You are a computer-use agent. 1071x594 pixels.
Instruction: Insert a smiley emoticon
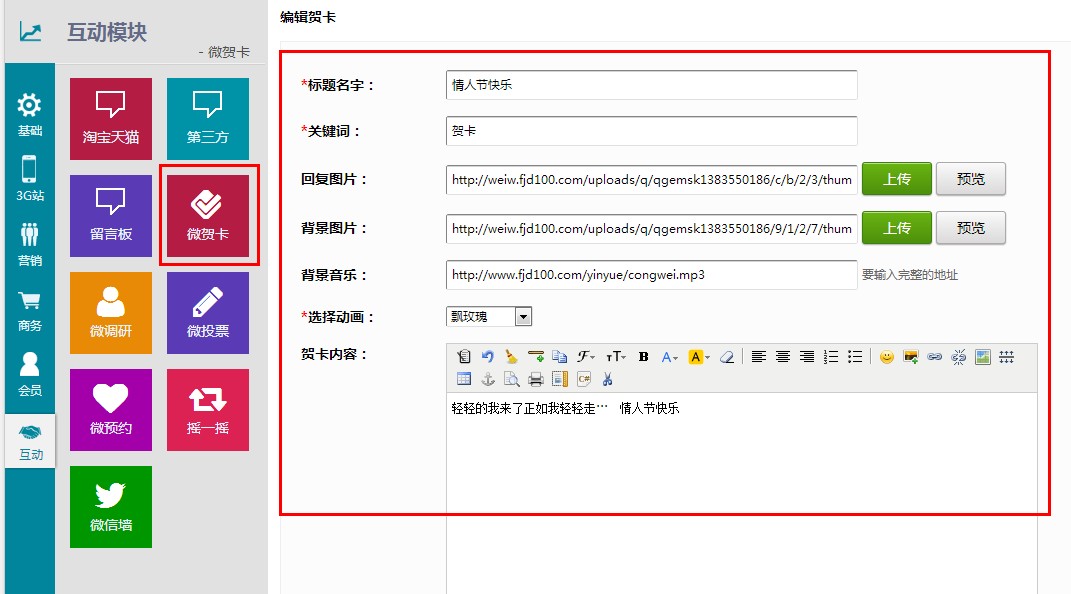tap(887, 356)
